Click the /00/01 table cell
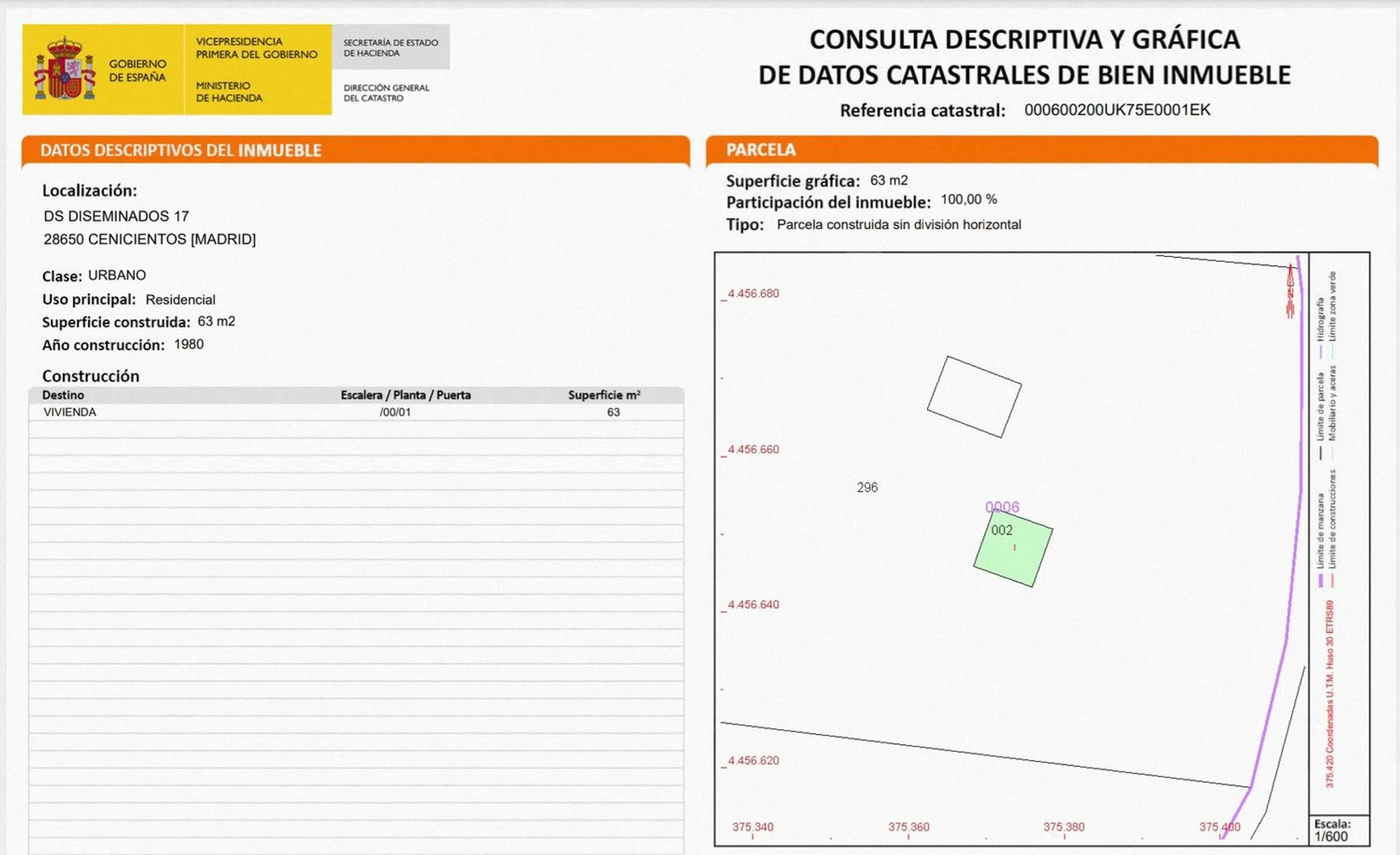 pyautogui.click(x=395, y=412)
